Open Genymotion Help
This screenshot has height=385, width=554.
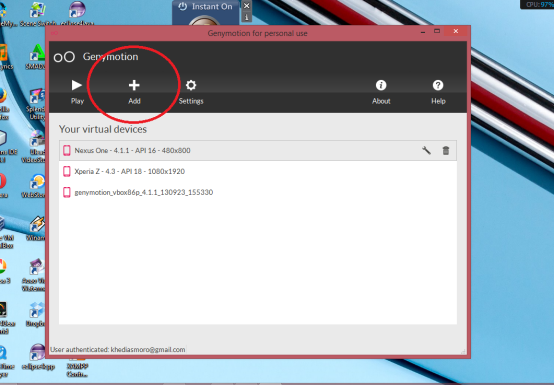point(438,92)
